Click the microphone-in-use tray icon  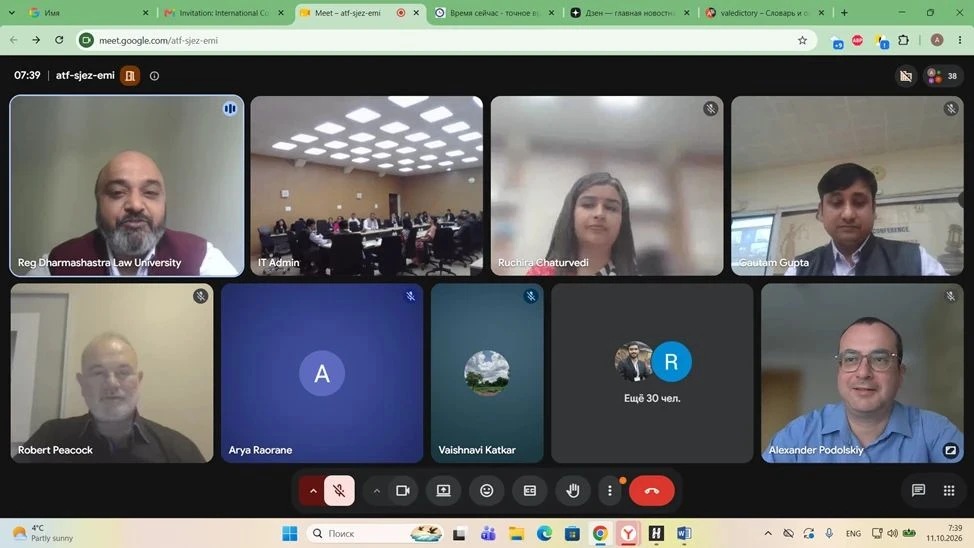click(829, 533)
